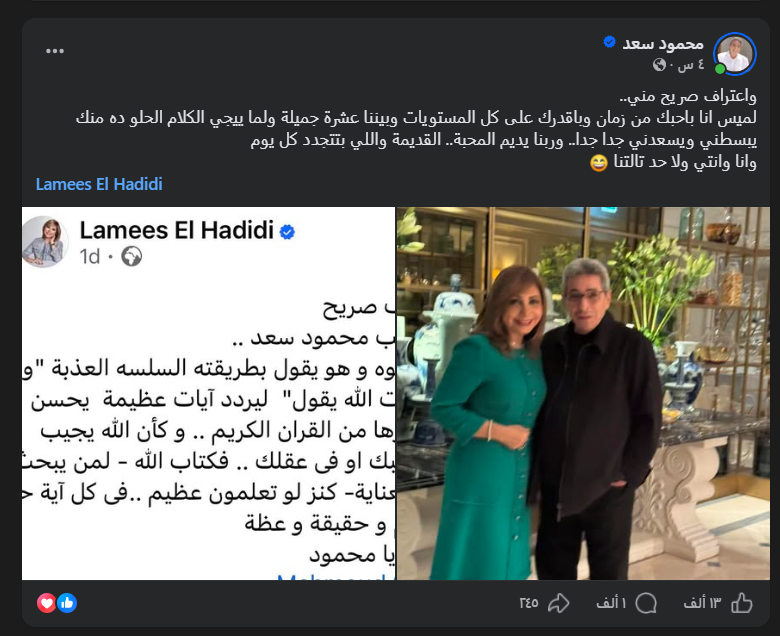Viewport: 780px width, 636px height.
Task: Click the laughing emoji in post text
Action: click(x=598, y=163)
